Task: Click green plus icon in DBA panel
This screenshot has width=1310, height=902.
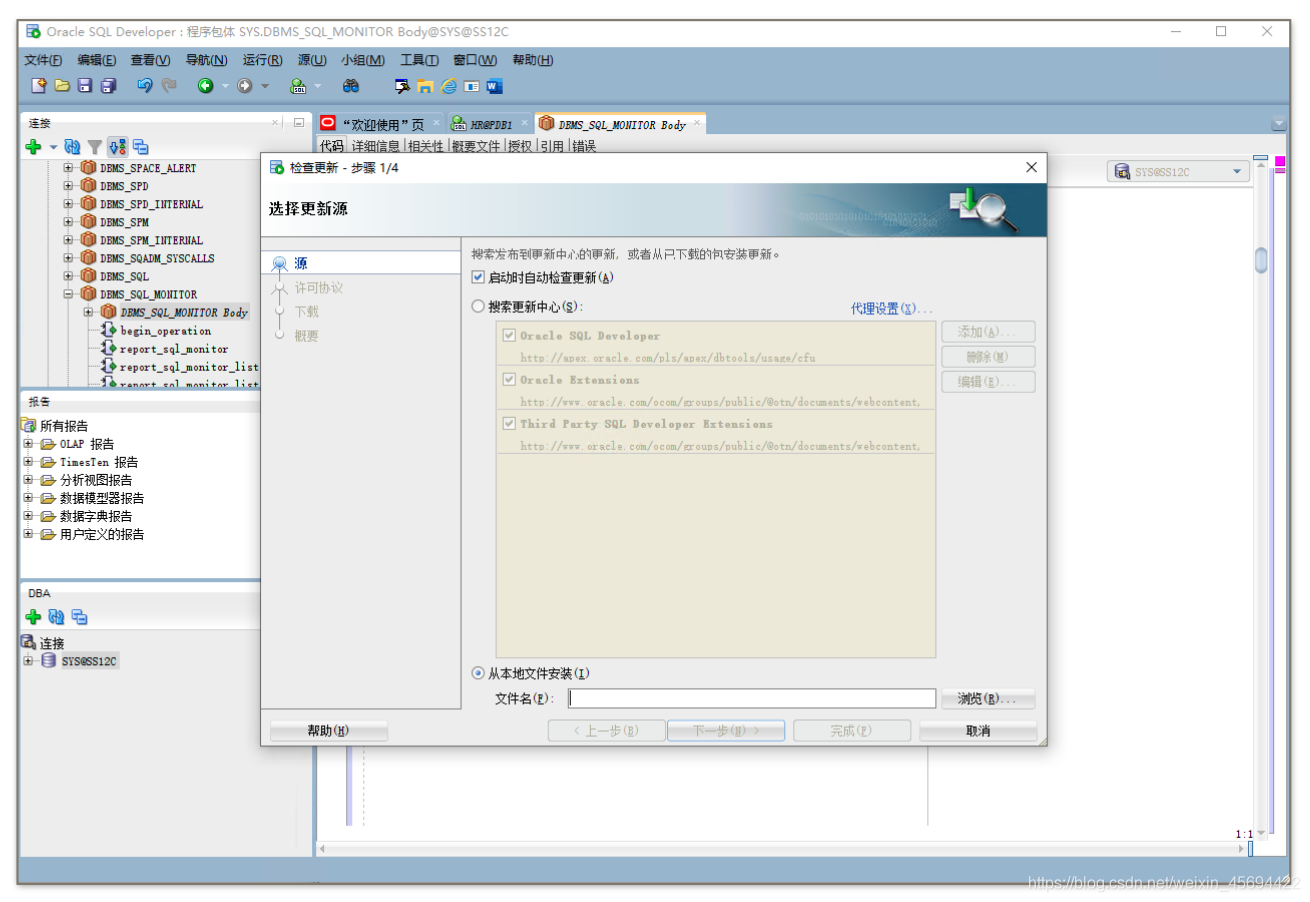Action: click(33, 617)
